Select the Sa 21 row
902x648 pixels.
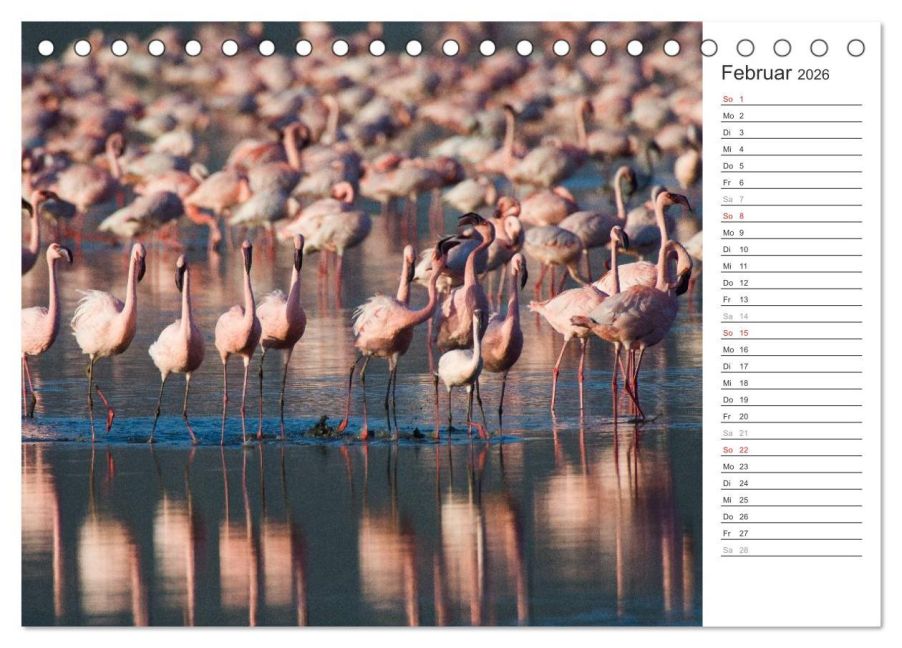[x=792, y=433]
